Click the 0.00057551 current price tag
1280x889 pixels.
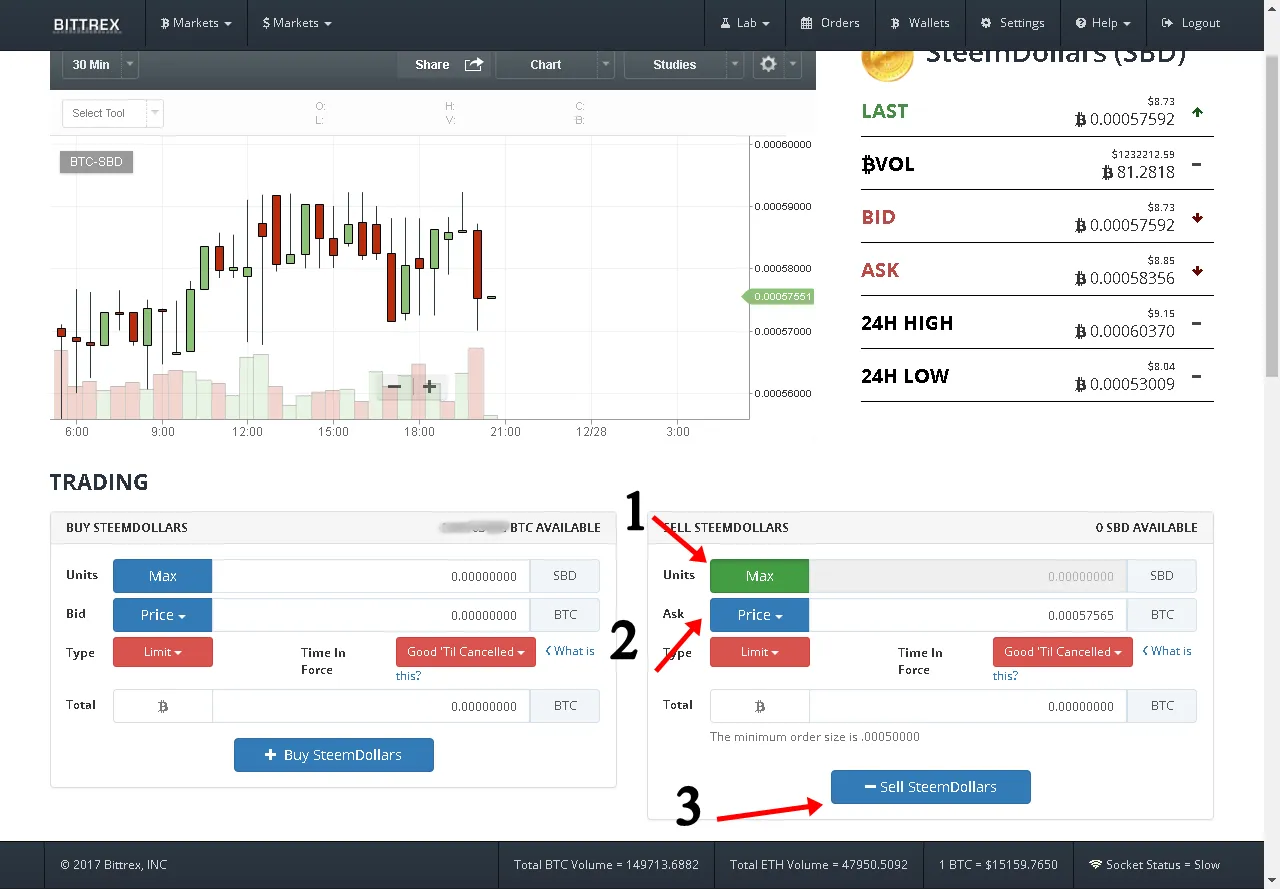(x=778, y=297)
